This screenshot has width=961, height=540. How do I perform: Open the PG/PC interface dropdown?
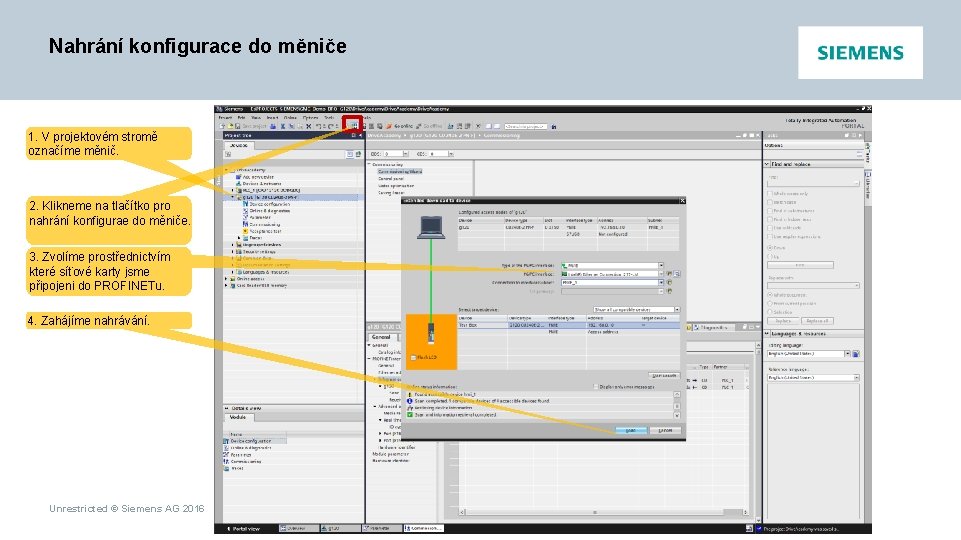(x=661, y=274)
